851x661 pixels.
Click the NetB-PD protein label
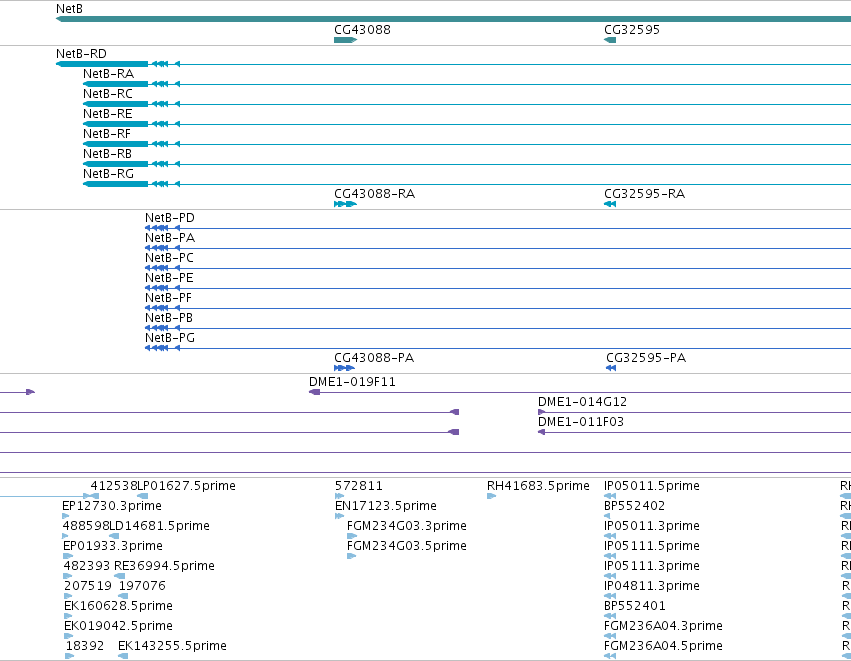[x=170, y=218]
